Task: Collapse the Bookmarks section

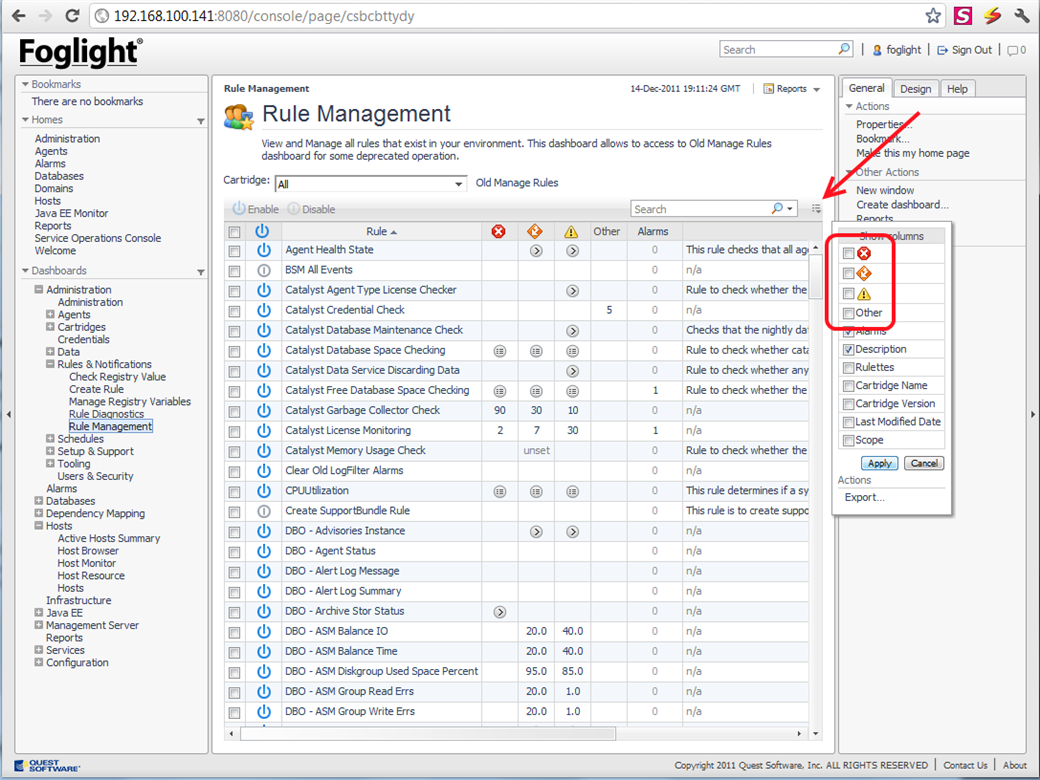Action: (25, 84)
